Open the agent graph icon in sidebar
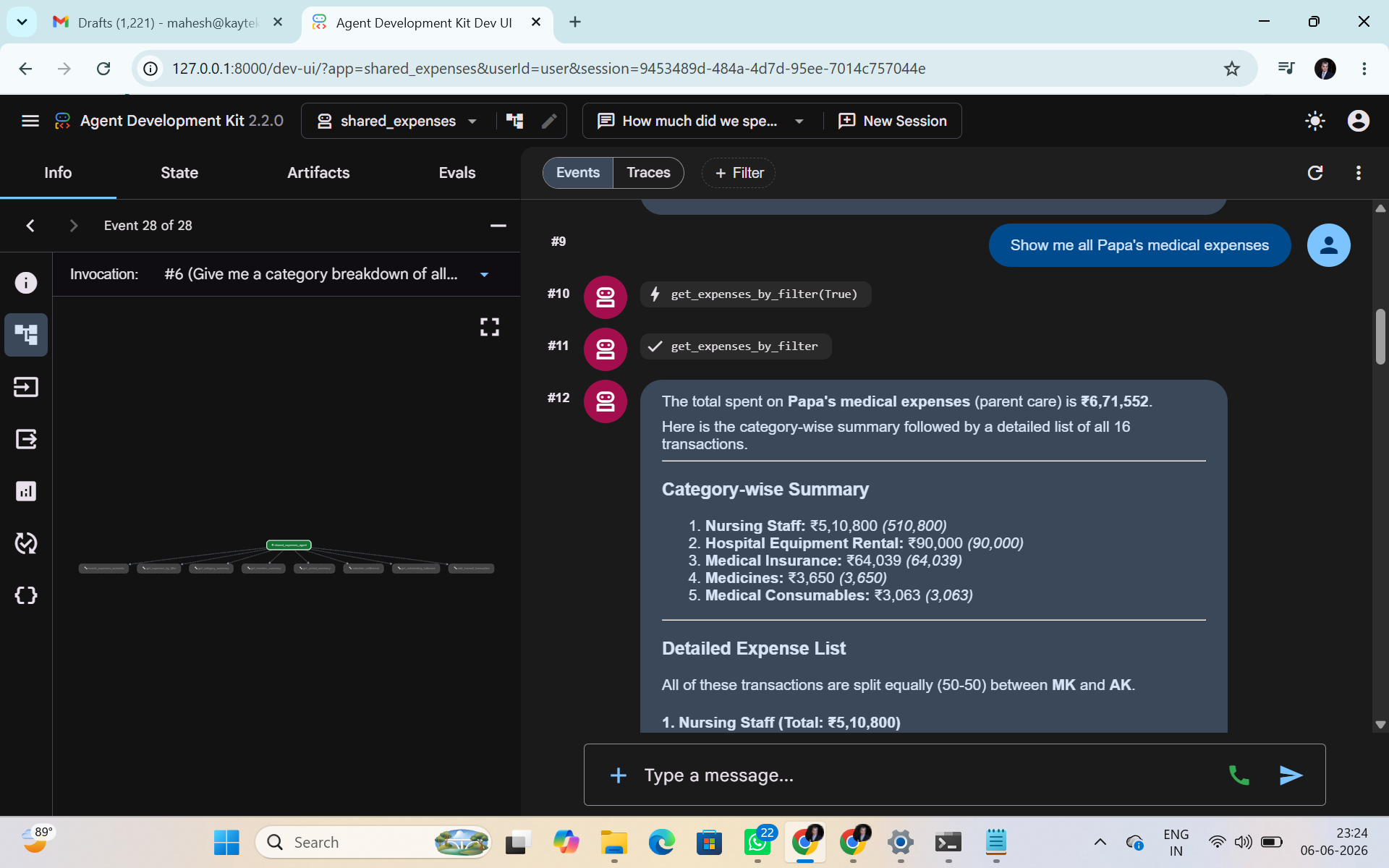1389x868 pixels. tap(26, 335)
